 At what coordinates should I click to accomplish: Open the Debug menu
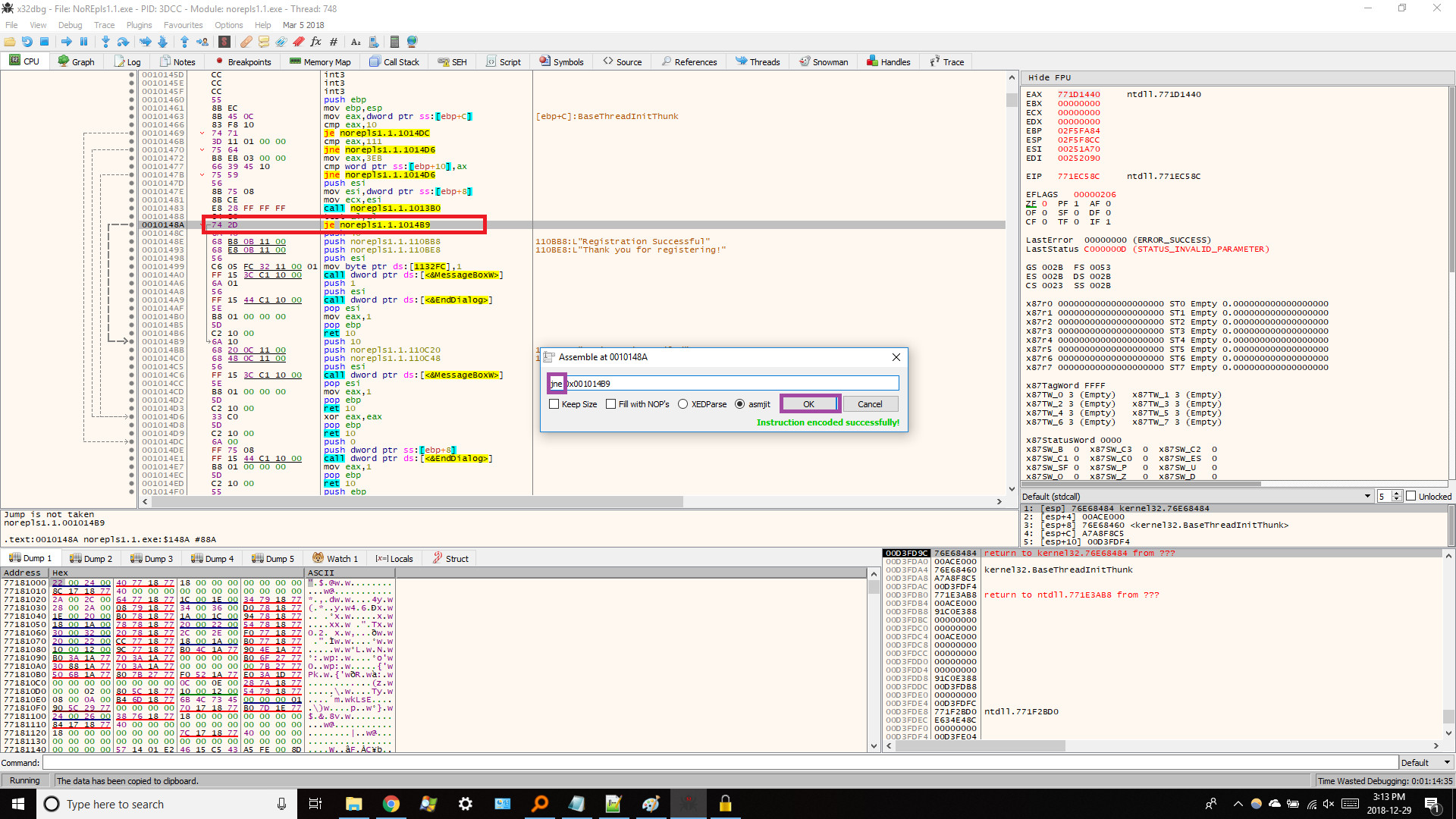(70, 25)
